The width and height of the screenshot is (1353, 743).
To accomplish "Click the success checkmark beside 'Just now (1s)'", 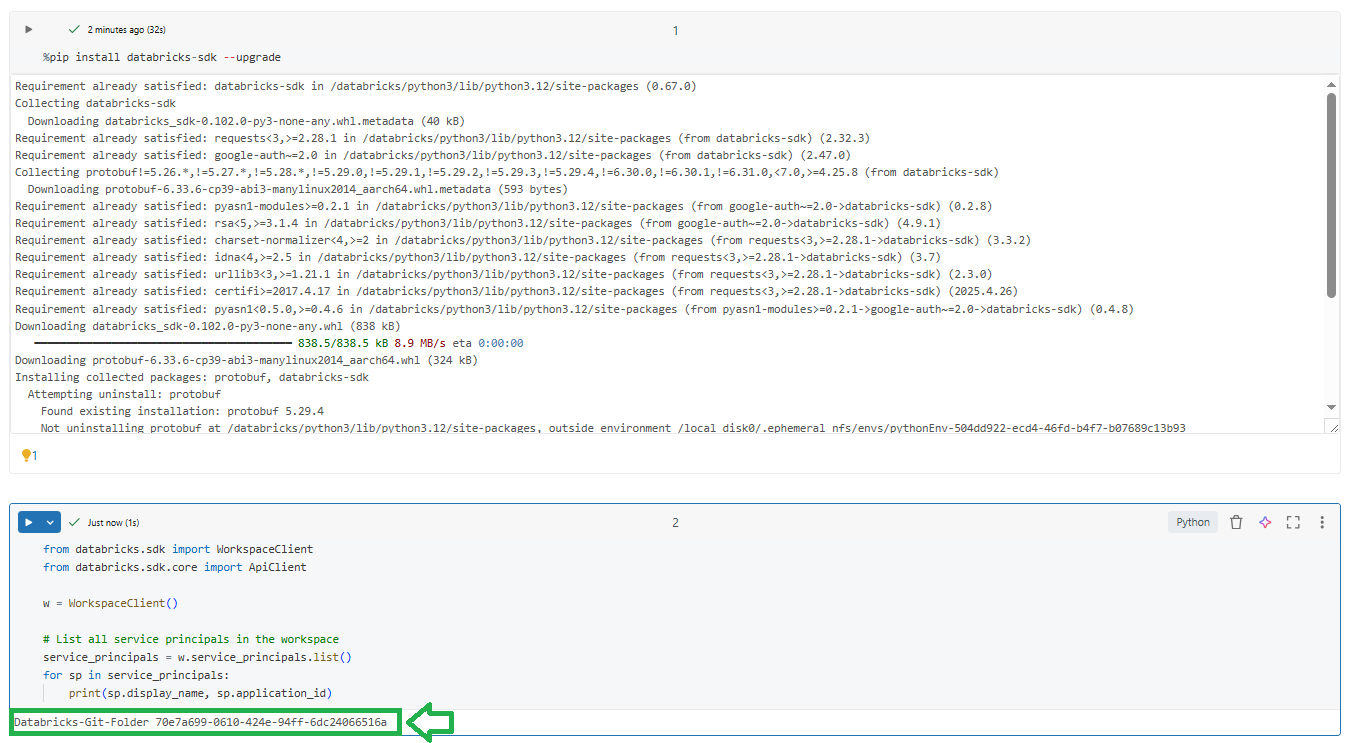I will coord(74,522).
